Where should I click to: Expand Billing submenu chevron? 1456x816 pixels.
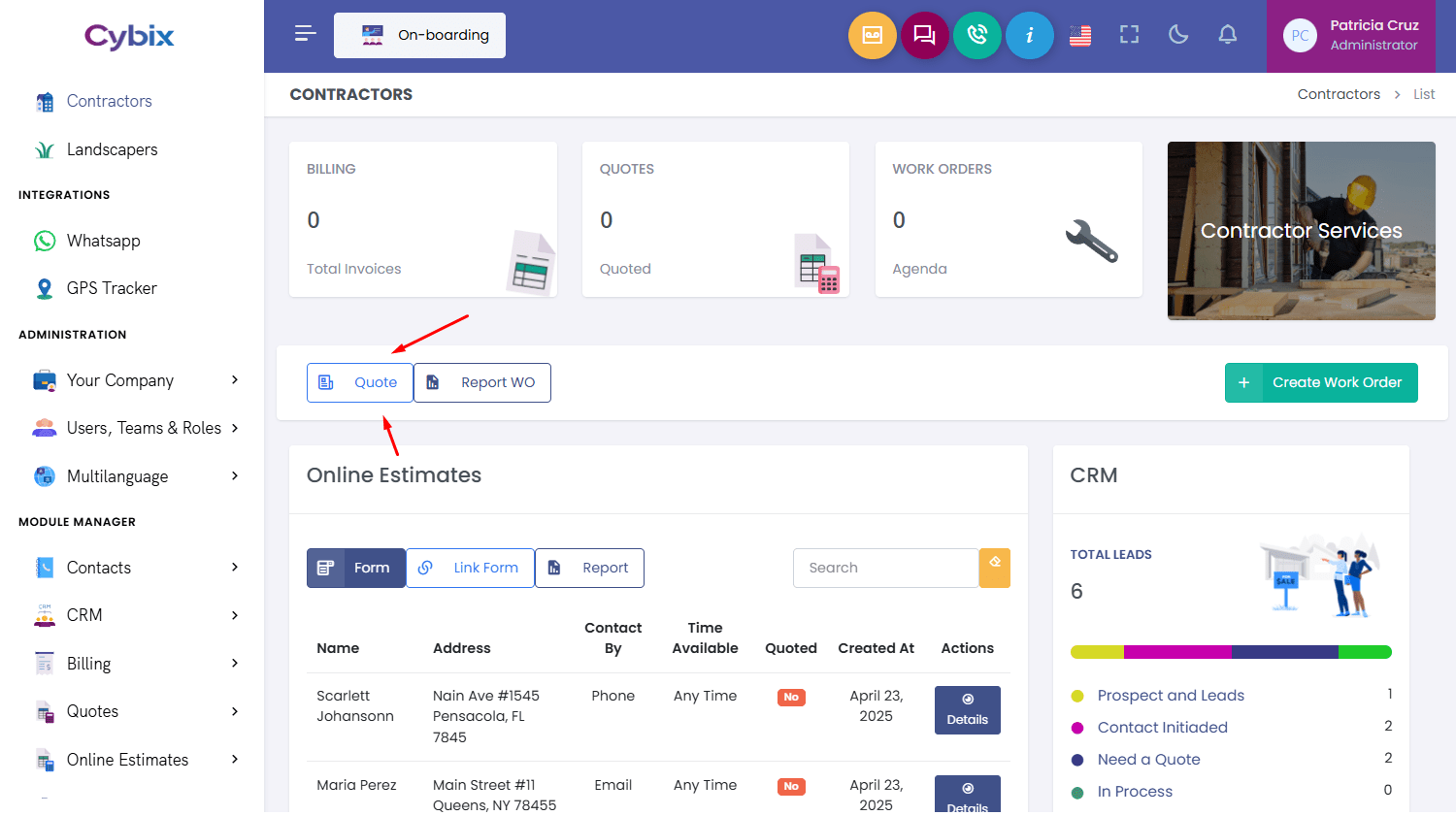coord(235,663)
